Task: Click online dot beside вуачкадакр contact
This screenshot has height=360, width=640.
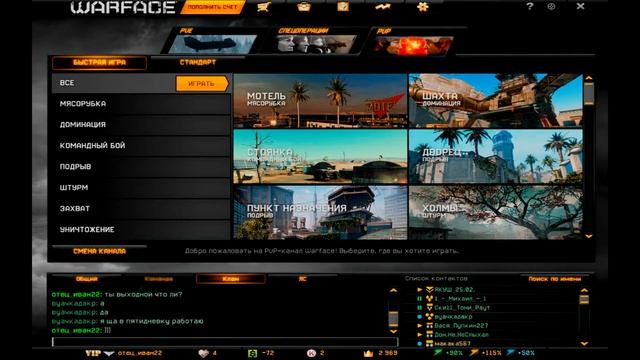Action: pos(420,317)
